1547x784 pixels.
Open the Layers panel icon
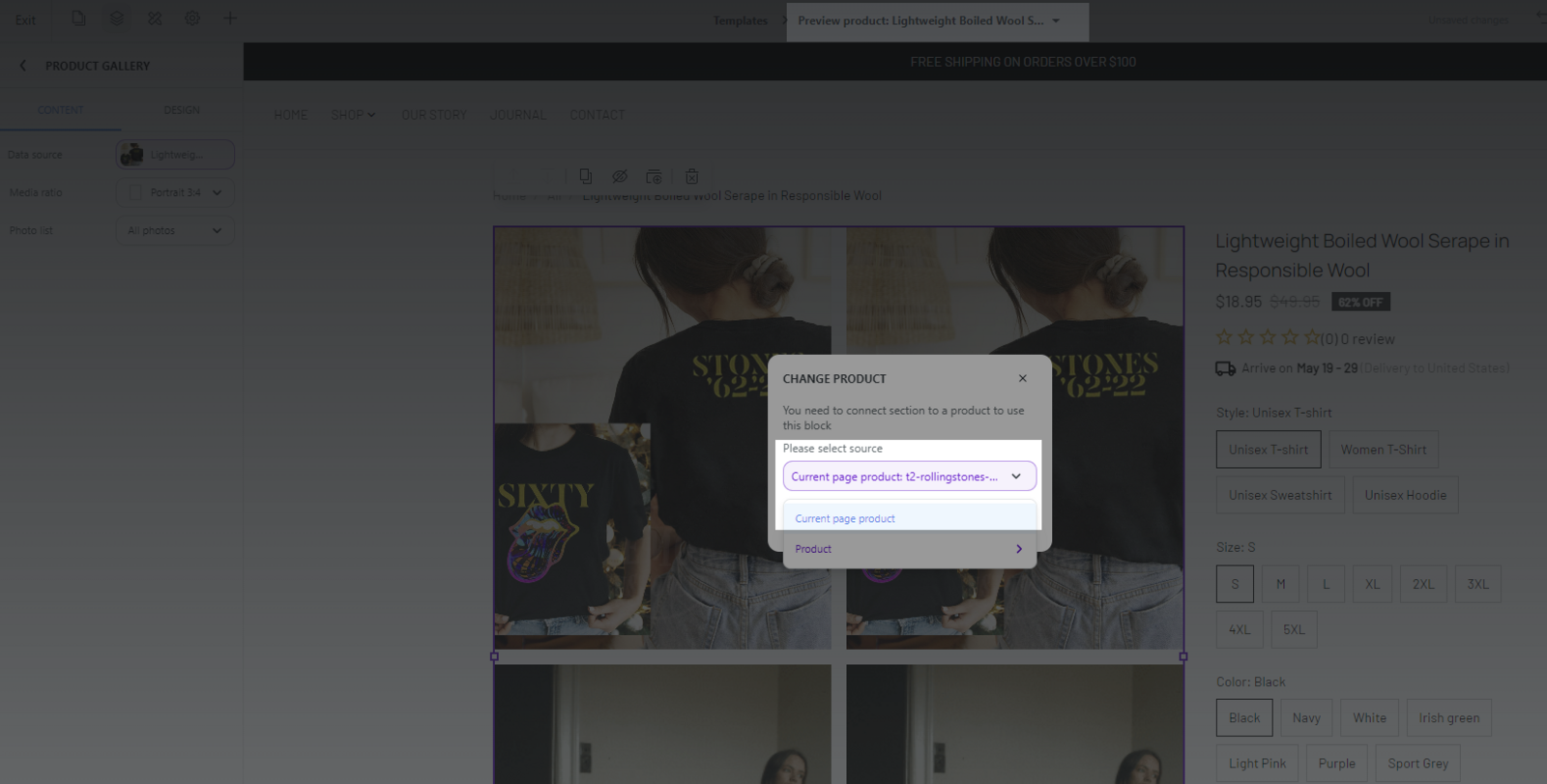click(x=117, y=18)
